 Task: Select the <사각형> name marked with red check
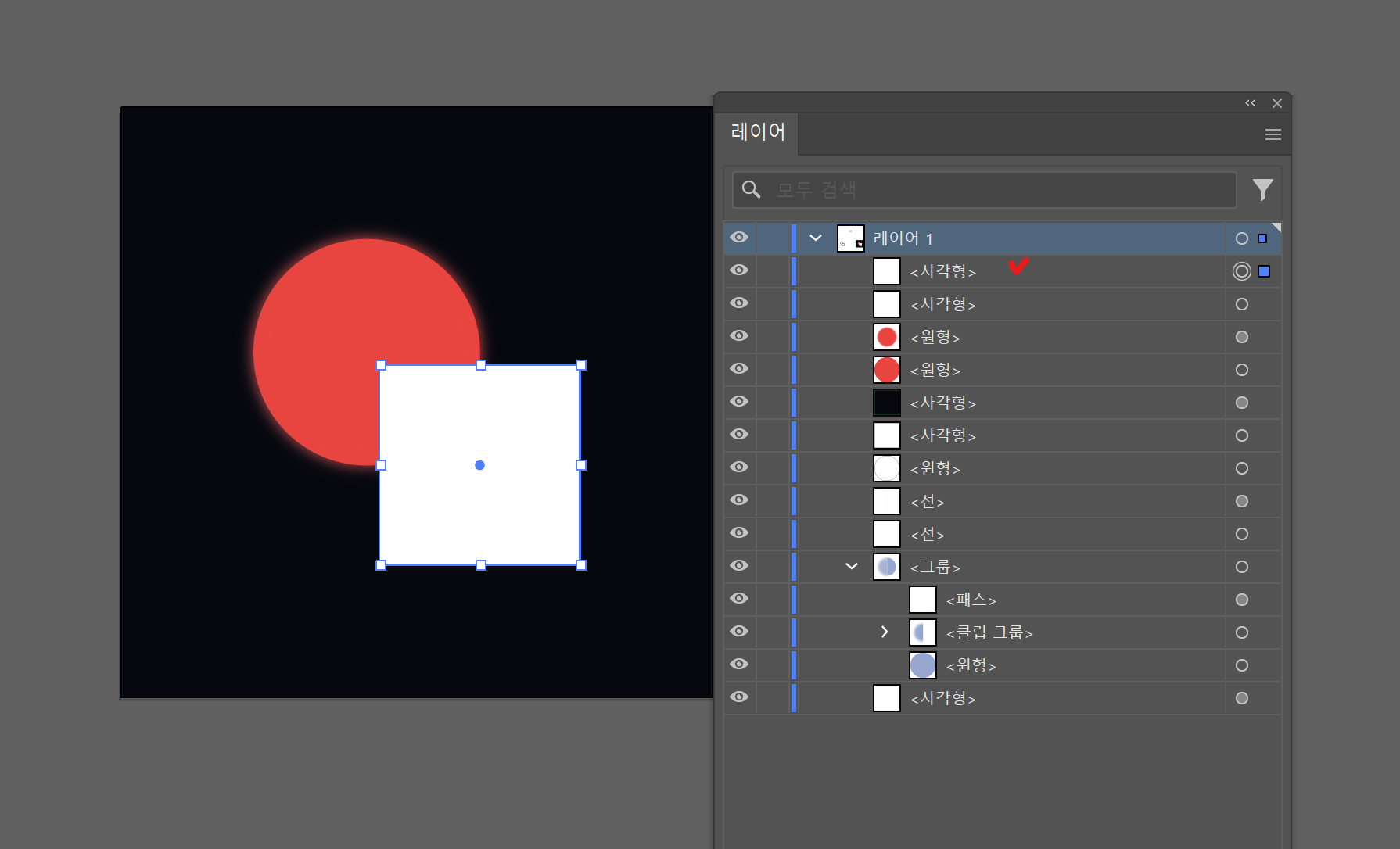pos(943,271)
